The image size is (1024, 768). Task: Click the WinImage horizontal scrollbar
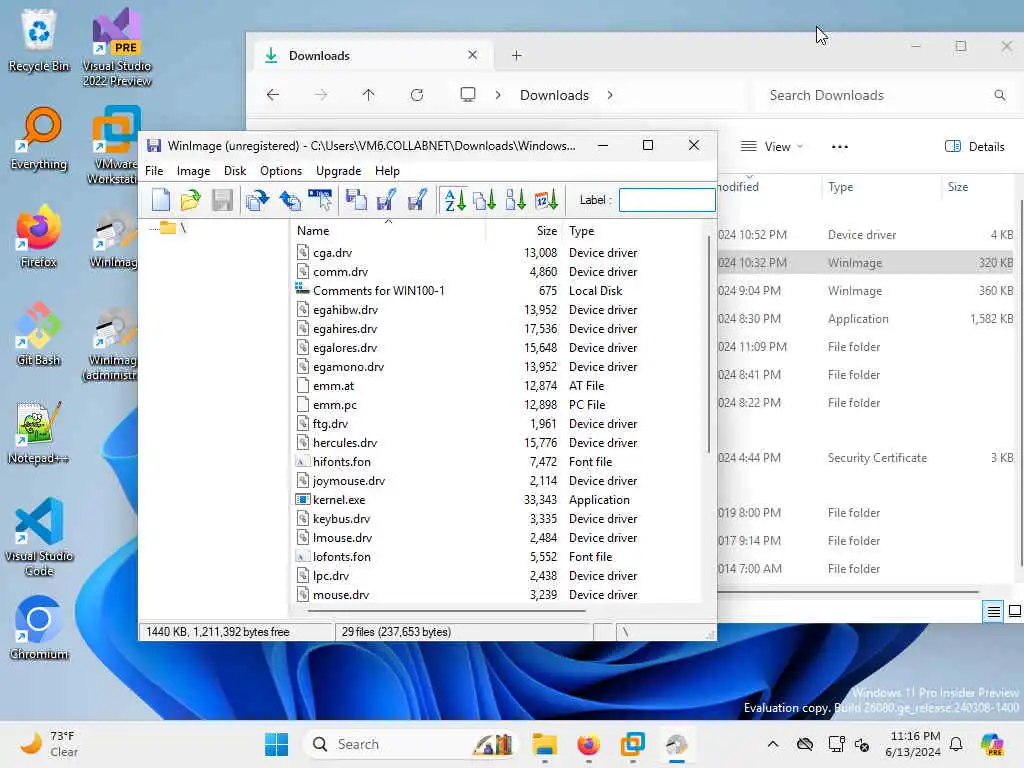(447, 611)
